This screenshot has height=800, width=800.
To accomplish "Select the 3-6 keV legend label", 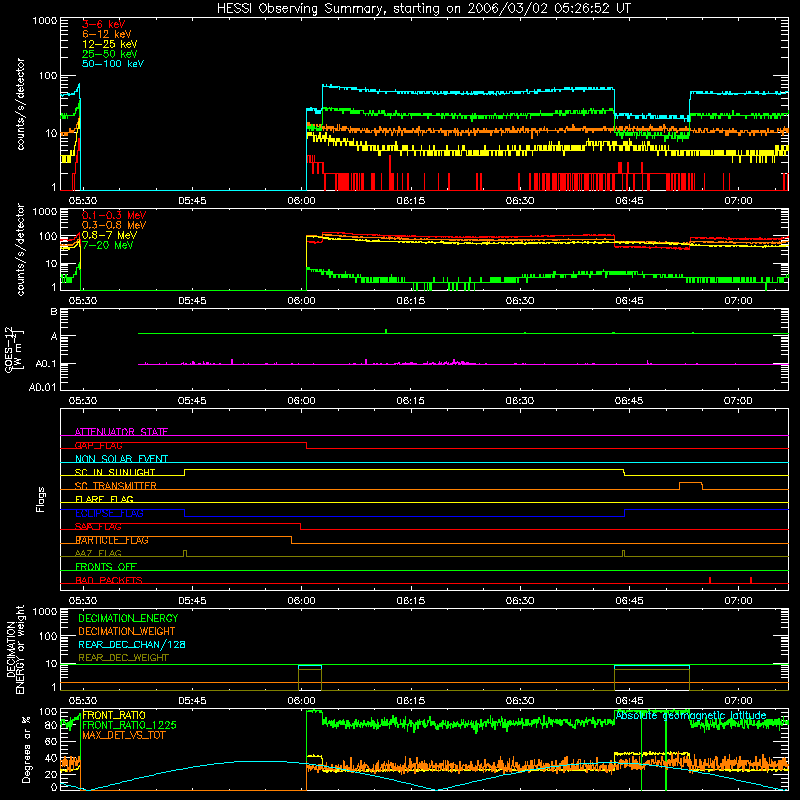I will (x=104, y=24).
